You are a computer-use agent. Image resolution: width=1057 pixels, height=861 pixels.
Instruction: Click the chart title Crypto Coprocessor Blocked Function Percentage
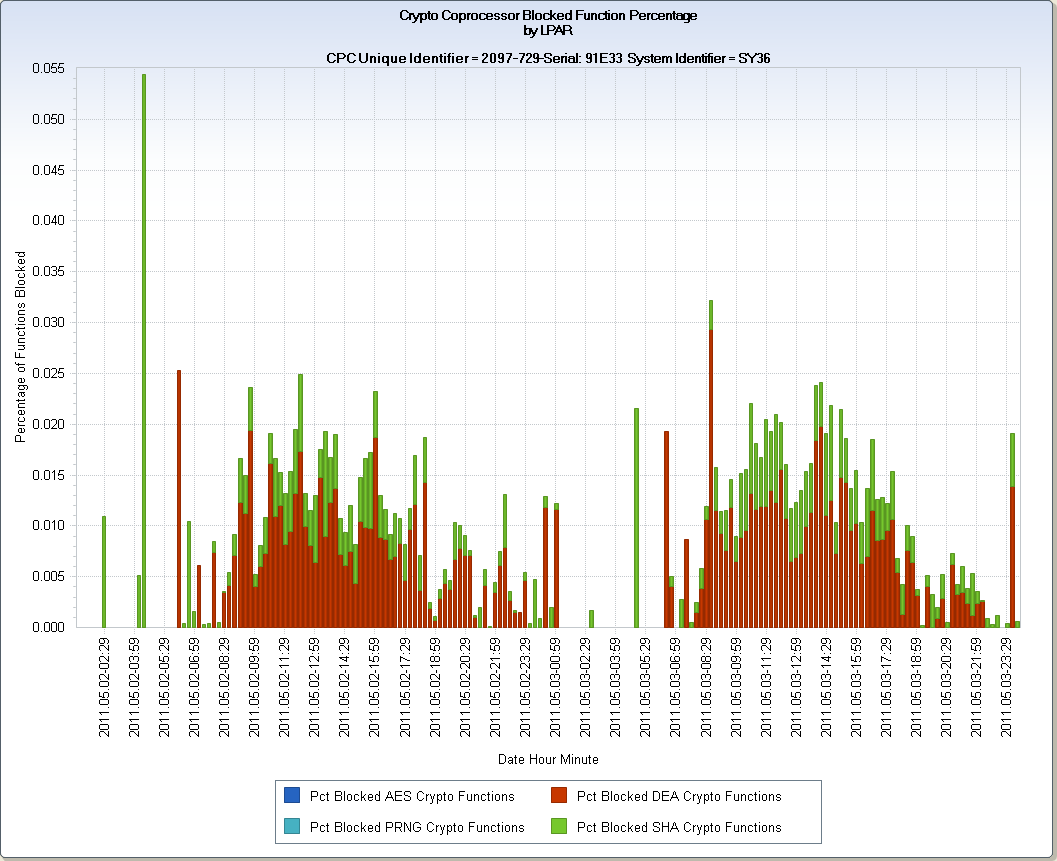(548, 16)
